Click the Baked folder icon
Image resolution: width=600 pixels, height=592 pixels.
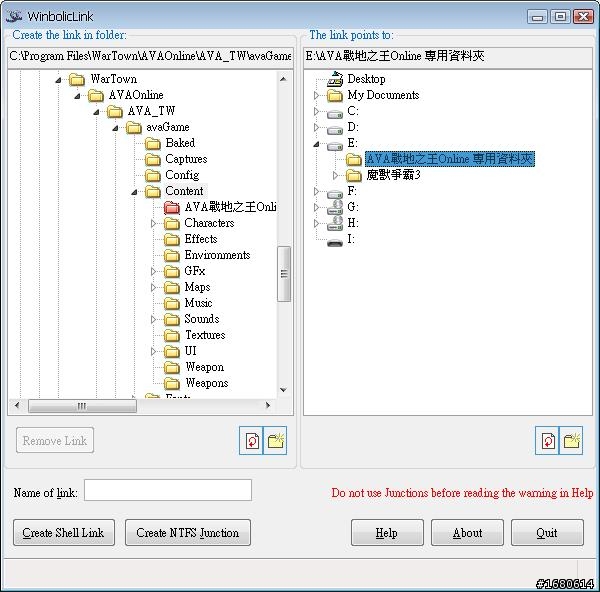point(153,144)
